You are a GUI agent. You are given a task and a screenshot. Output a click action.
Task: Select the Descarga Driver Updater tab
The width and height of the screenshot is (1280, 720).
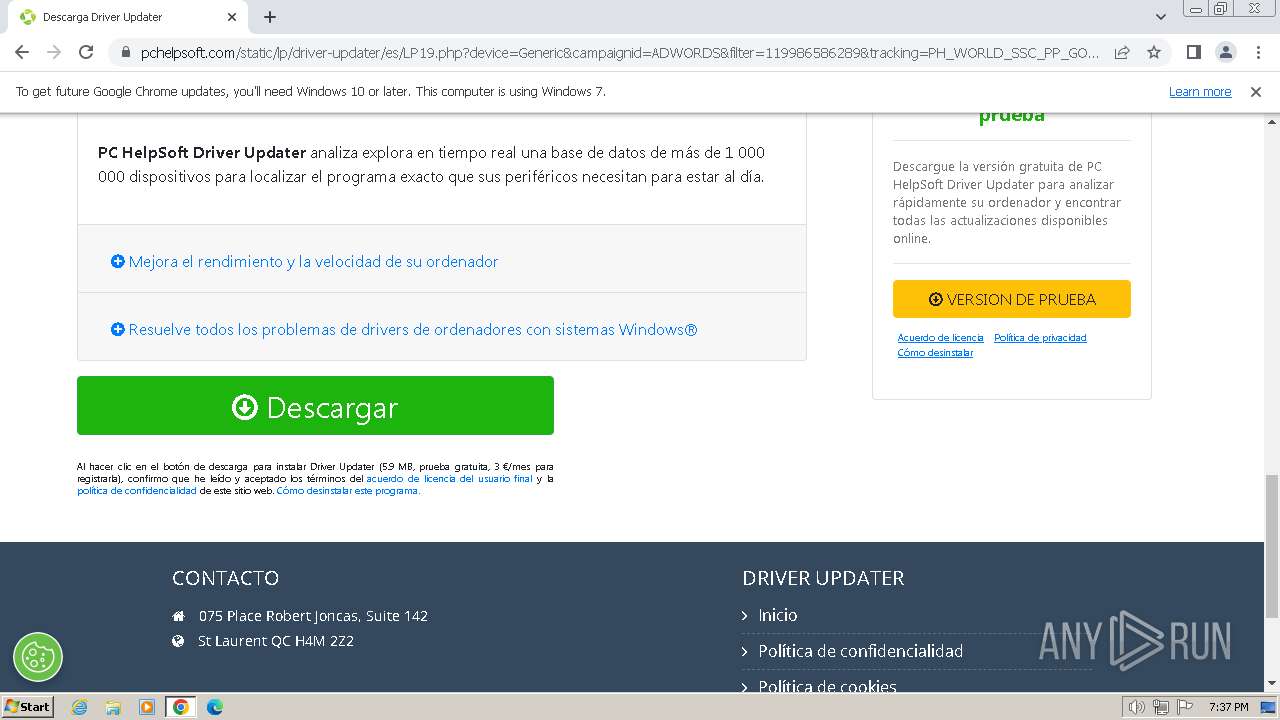(127, 17)
